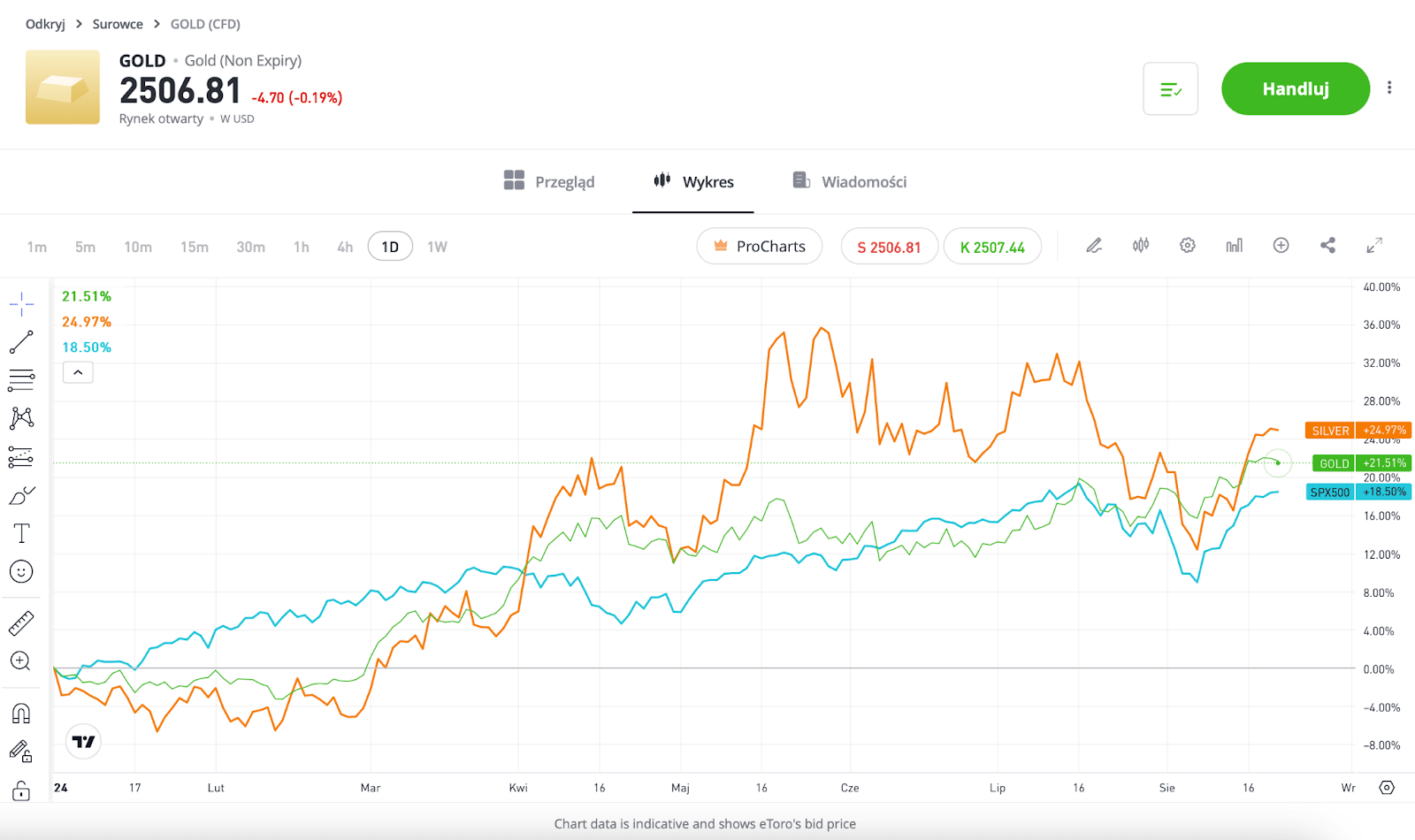Viewport: 1415px width, 840px height.
Task: Share the chart via share icon
Action: click(1327, 246)
